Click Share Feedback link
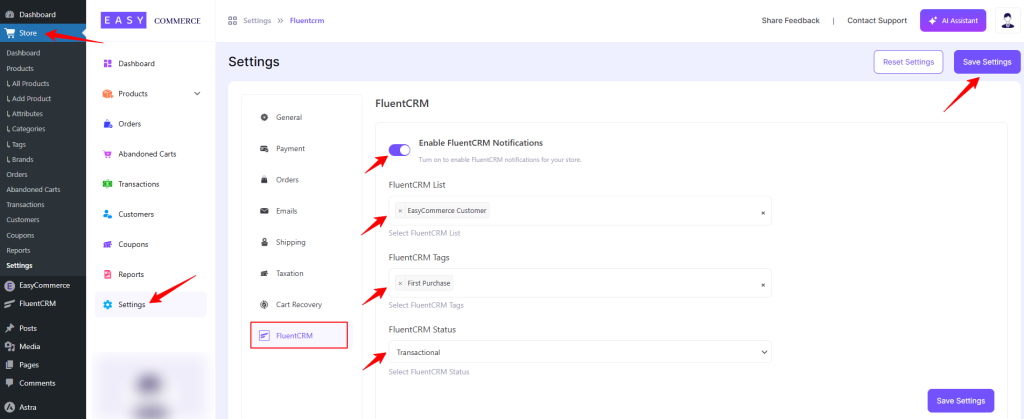1024x419 pixels. pyautogui.click(x=790, y=20)
